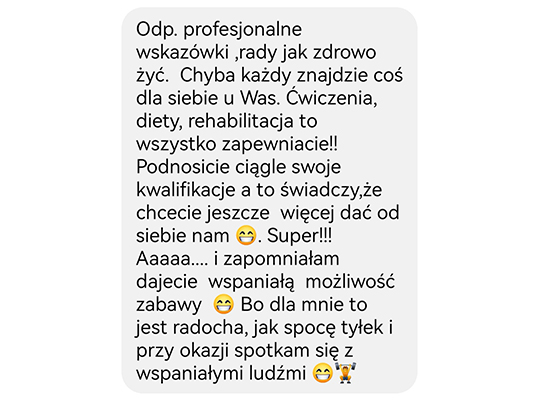Click the word 'świadczy,że' in the message

pos(331,190)
